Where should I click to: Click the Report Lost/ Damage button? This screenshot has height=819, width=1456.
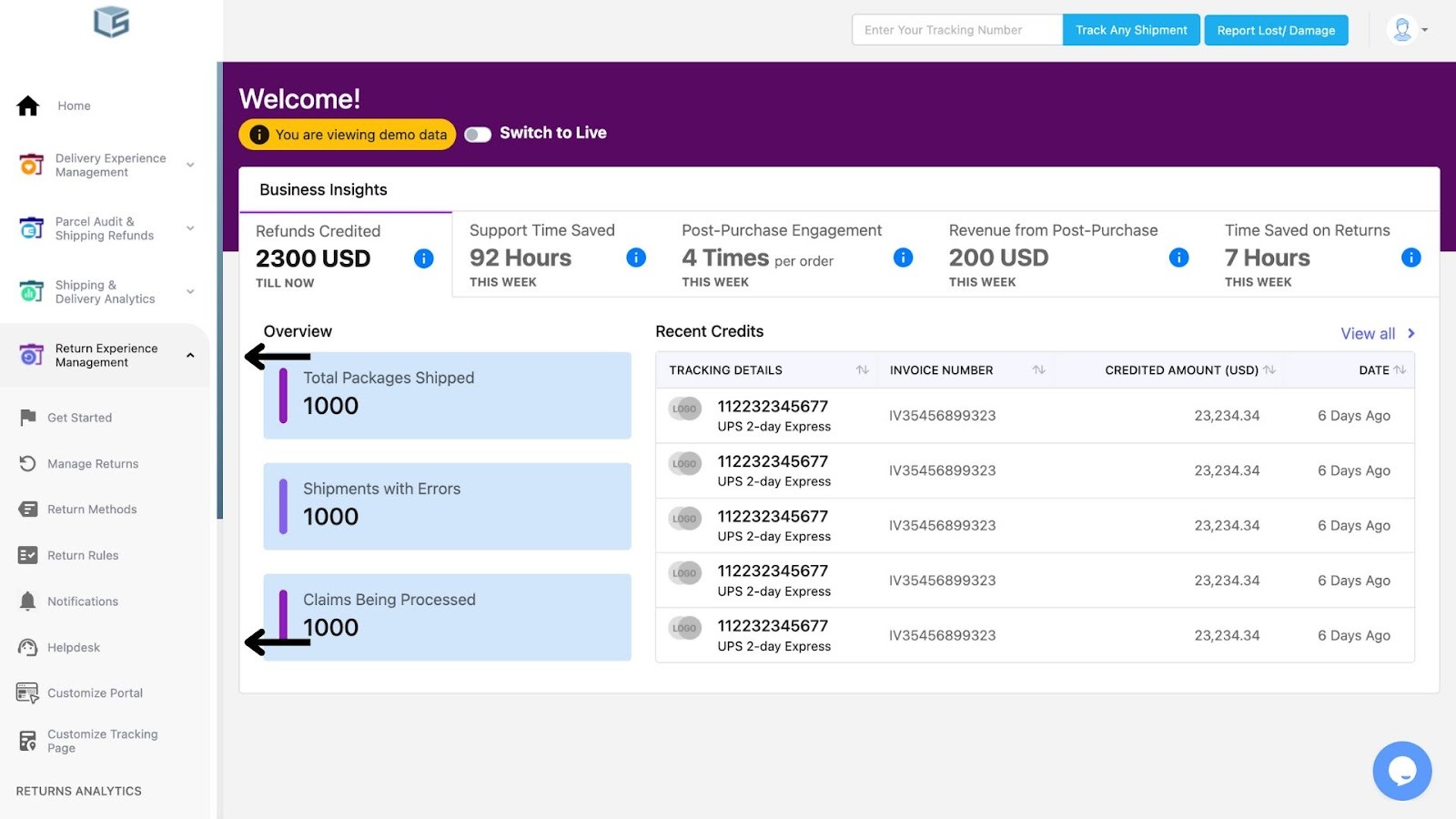(x=1276, y=30)
